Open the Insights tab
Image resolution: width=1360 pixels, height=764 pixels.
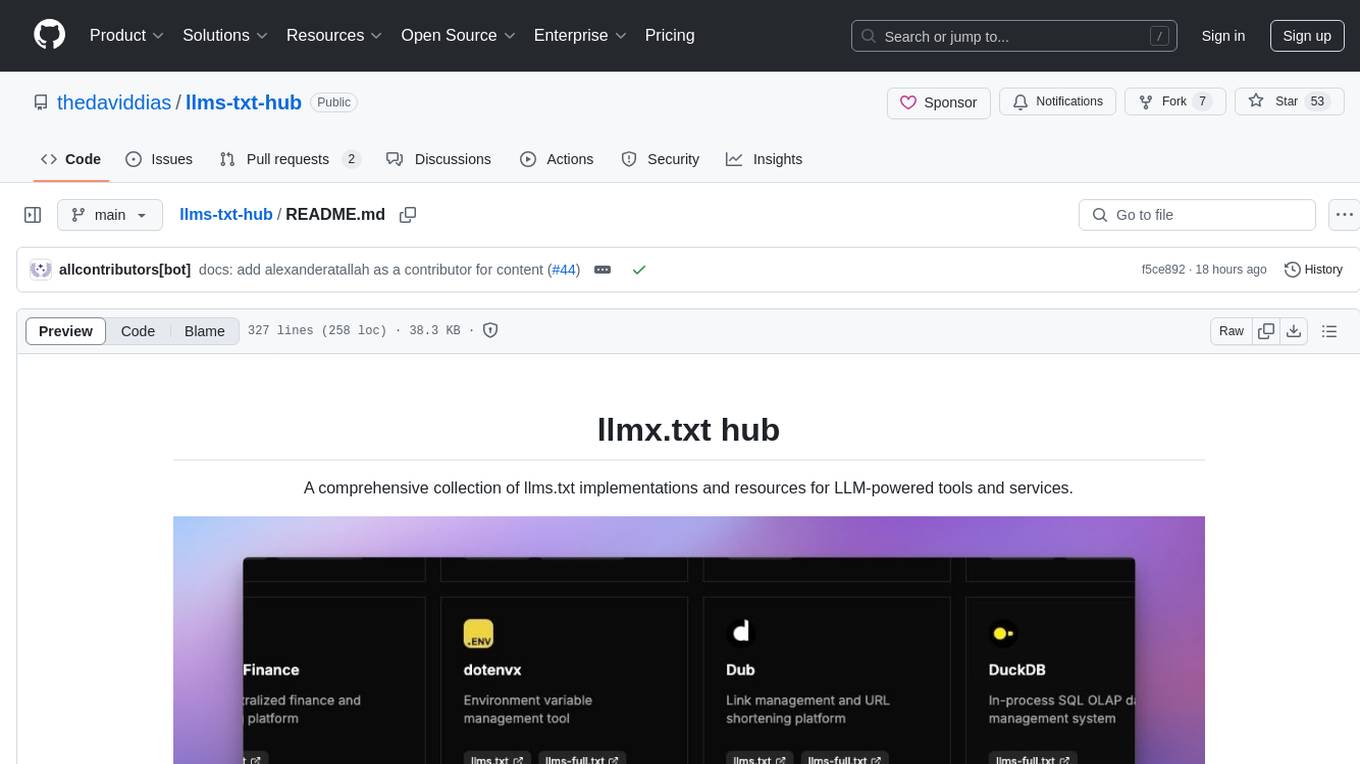click(x=764, y=159)
